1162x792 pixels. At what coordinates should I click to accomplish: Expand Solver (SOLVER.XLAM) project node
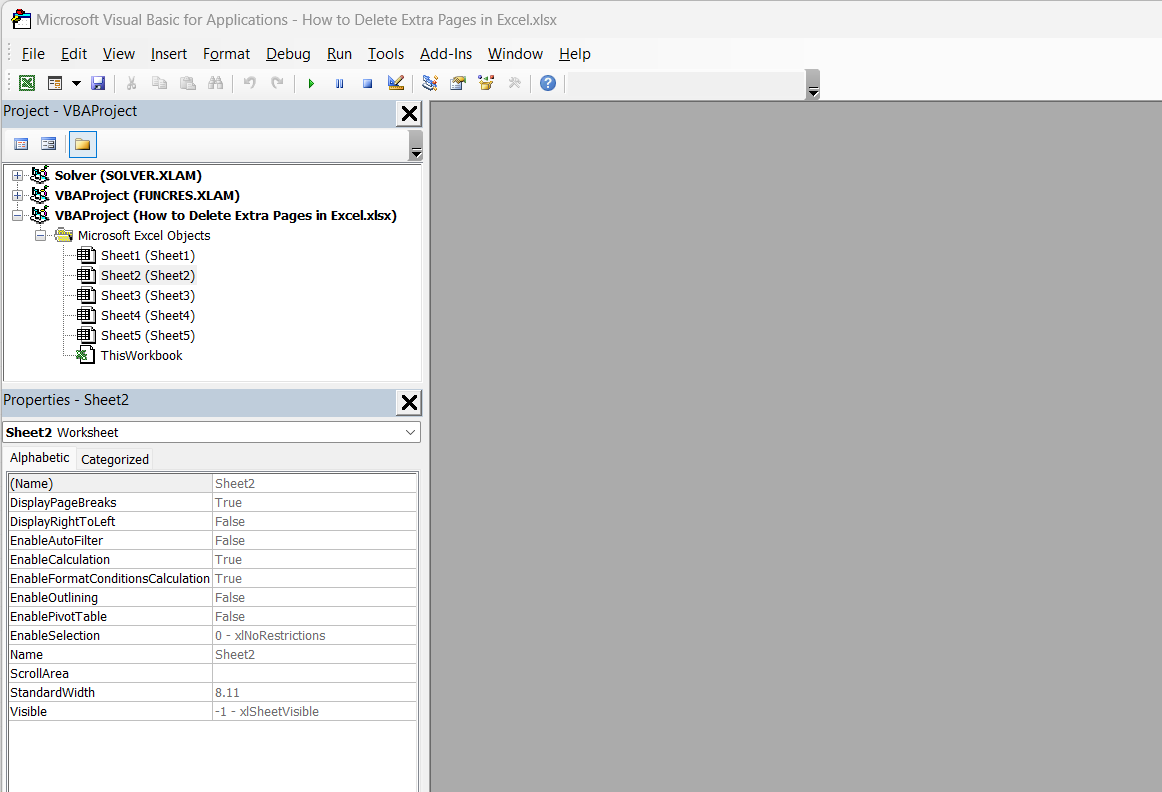point(17,176)
